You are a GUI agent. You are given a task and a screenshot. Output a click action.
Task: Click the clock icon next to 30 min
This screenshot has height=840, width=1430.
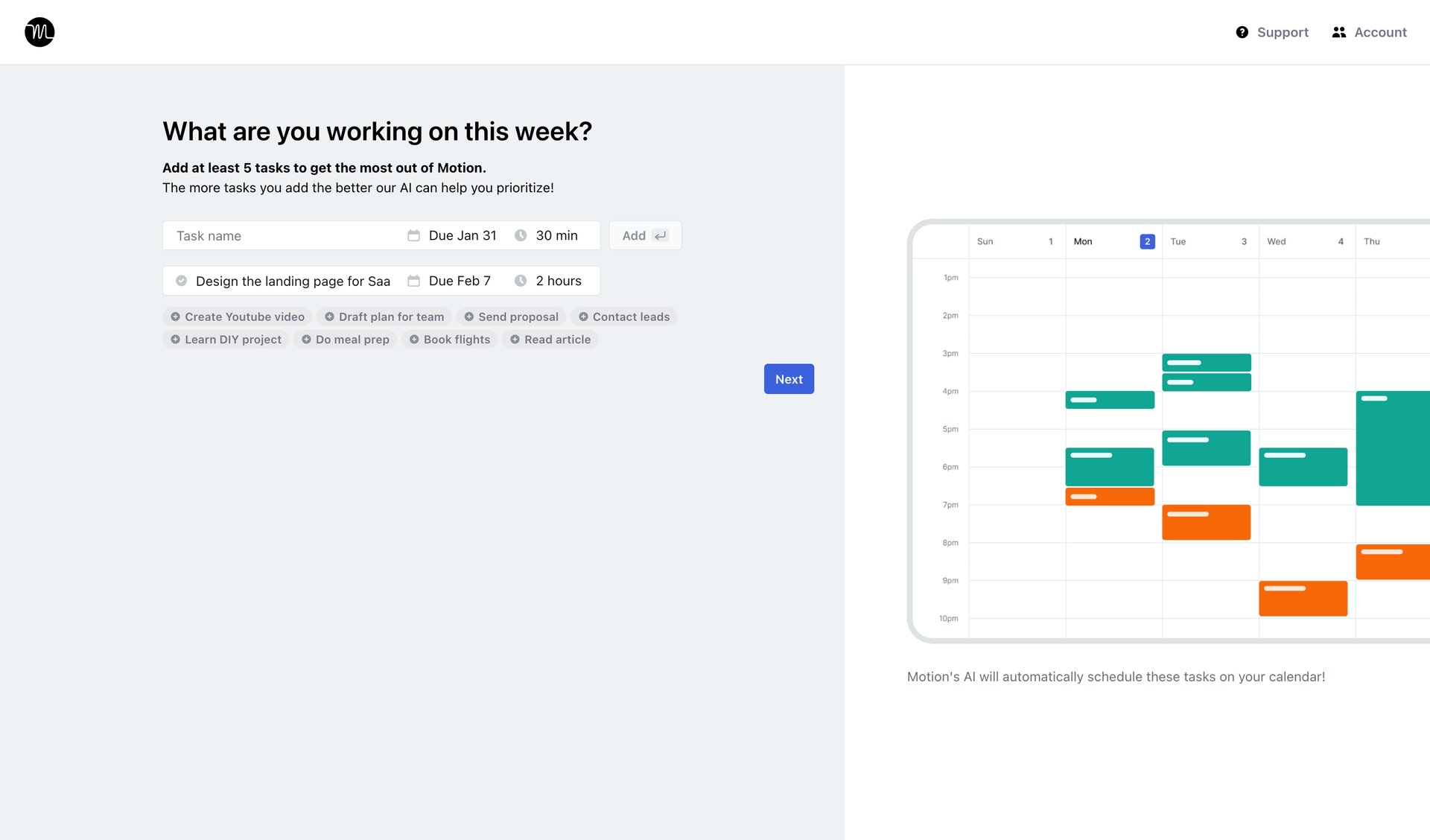point(520,235)
